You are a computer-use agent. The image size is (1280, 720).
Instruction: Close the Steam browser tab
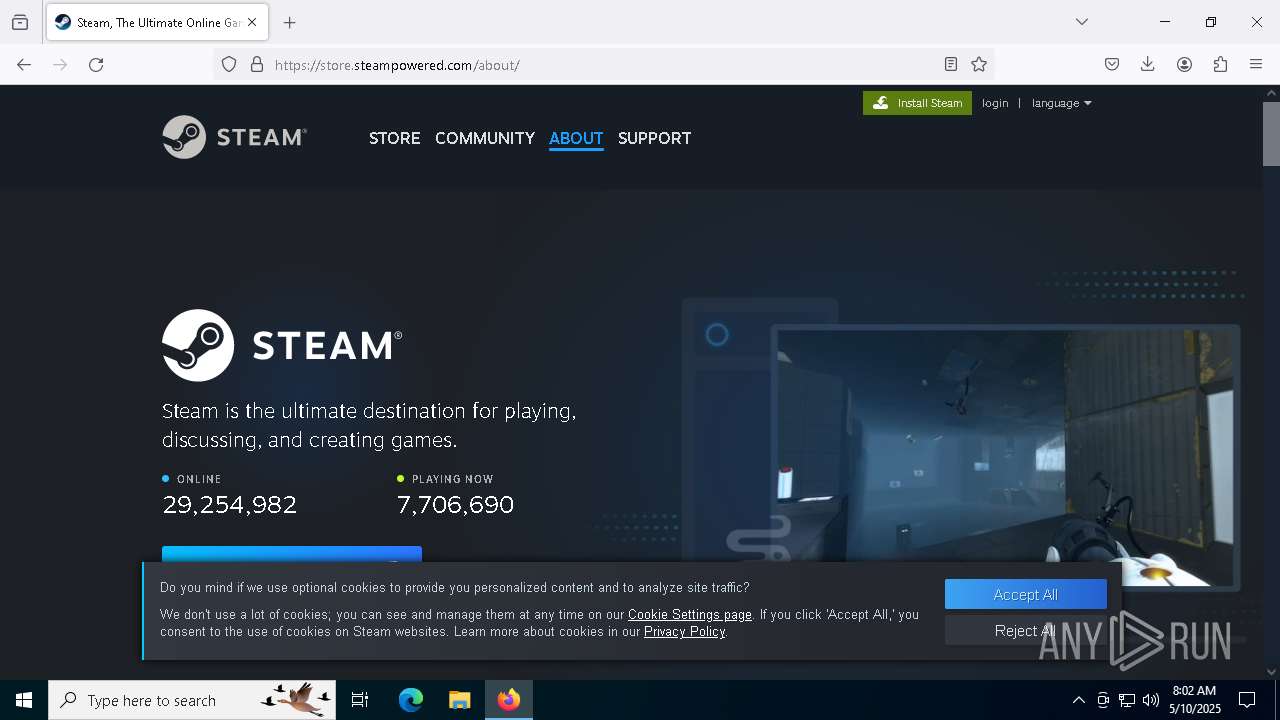coord(252,22)
